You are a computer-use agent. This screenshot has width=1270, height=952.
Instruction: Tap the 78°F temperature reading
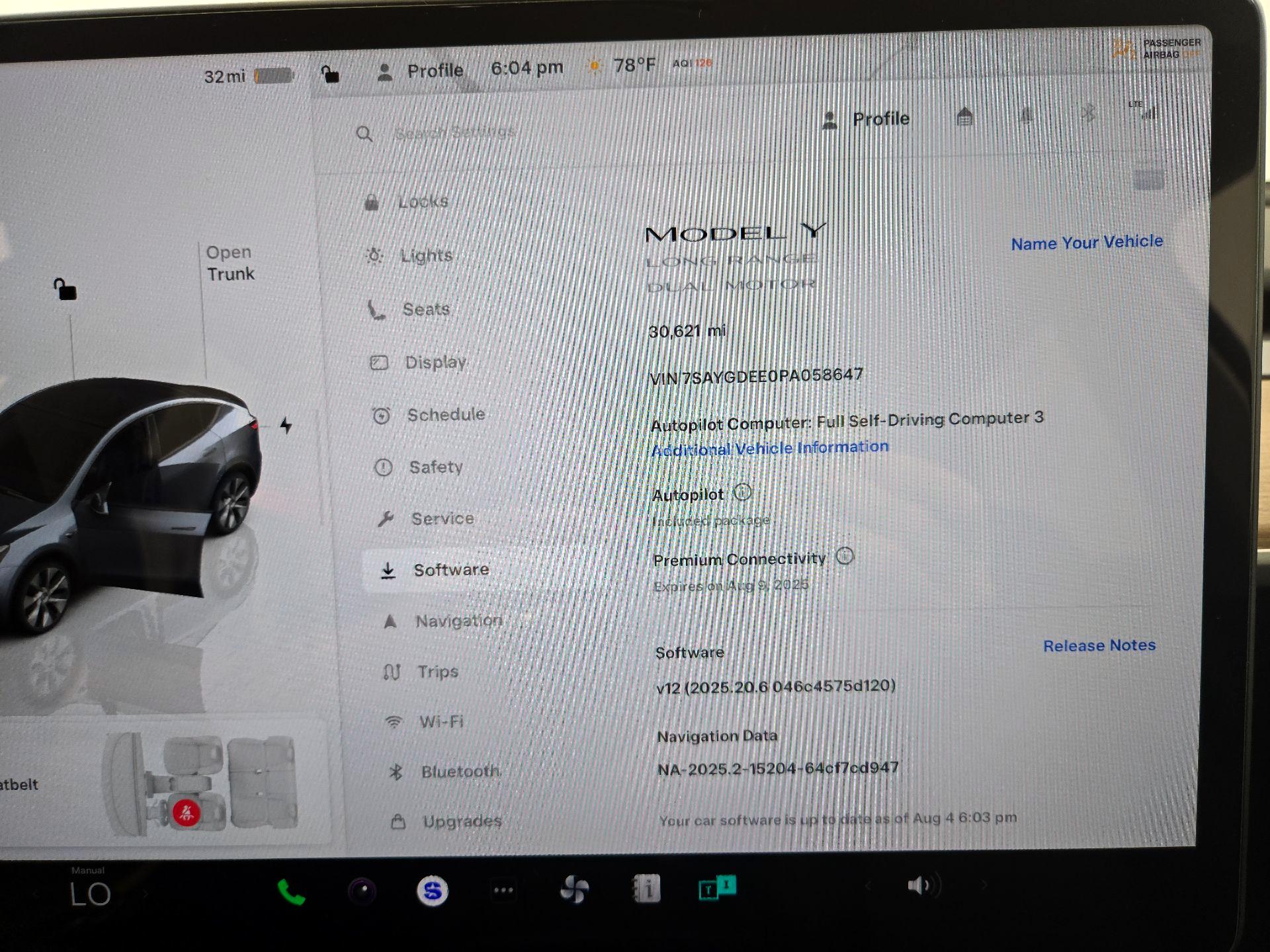point(634,65)
